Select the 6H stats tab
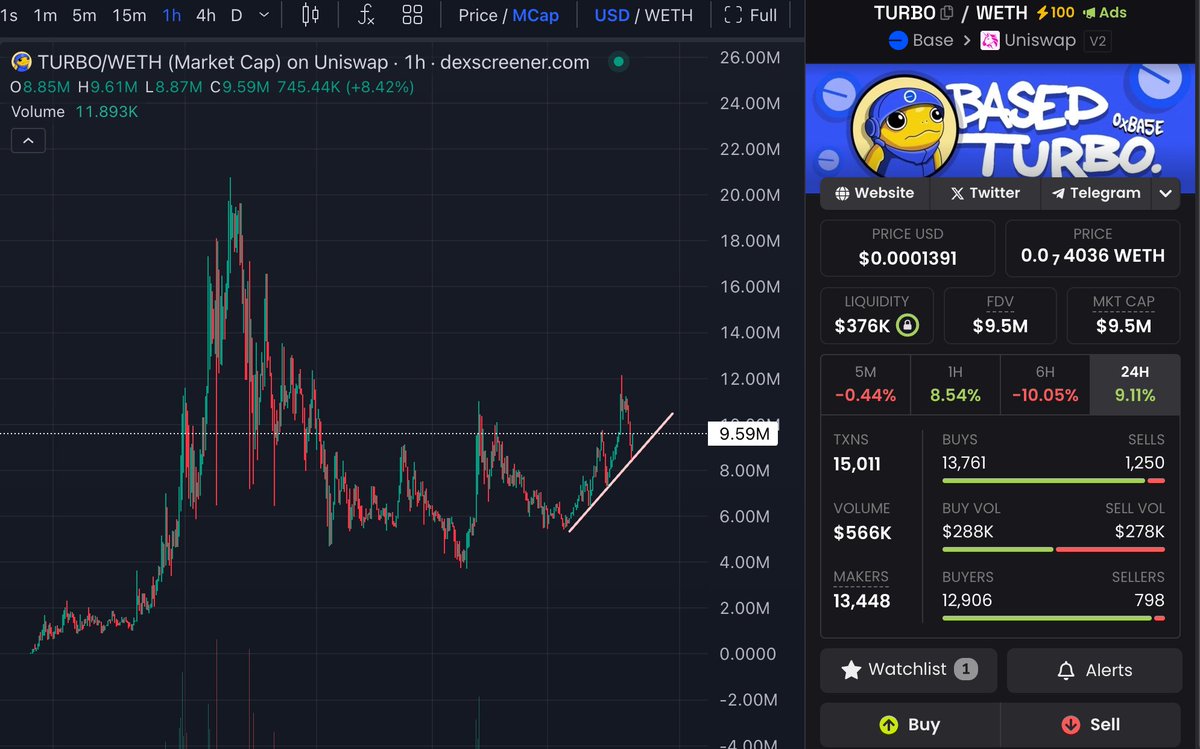The width and height of the screenshot is (1200, 749). [1045, 383]
